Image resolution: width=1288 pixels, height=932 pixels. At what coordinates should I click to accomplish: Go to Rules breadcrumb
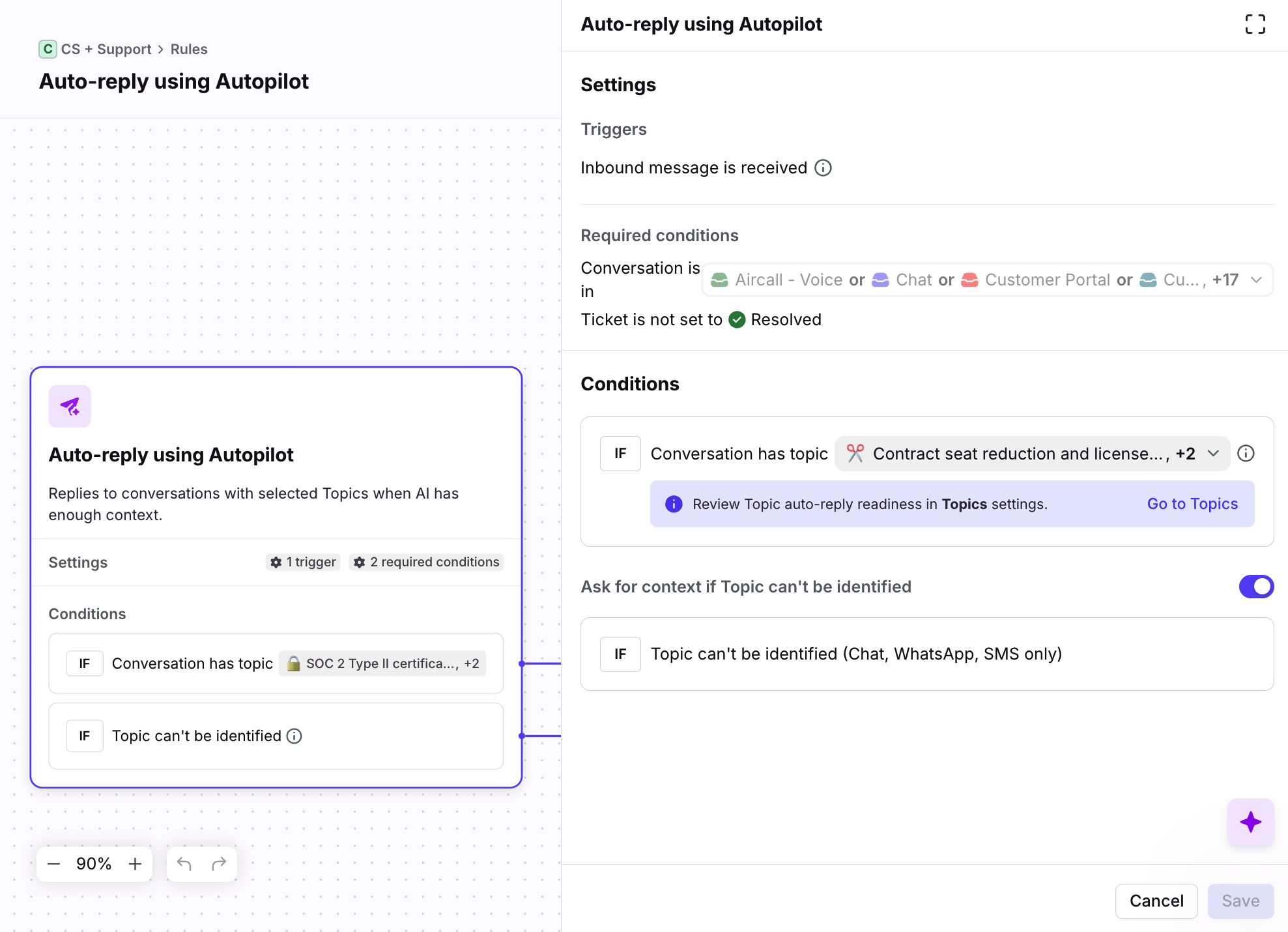point(189,50)
